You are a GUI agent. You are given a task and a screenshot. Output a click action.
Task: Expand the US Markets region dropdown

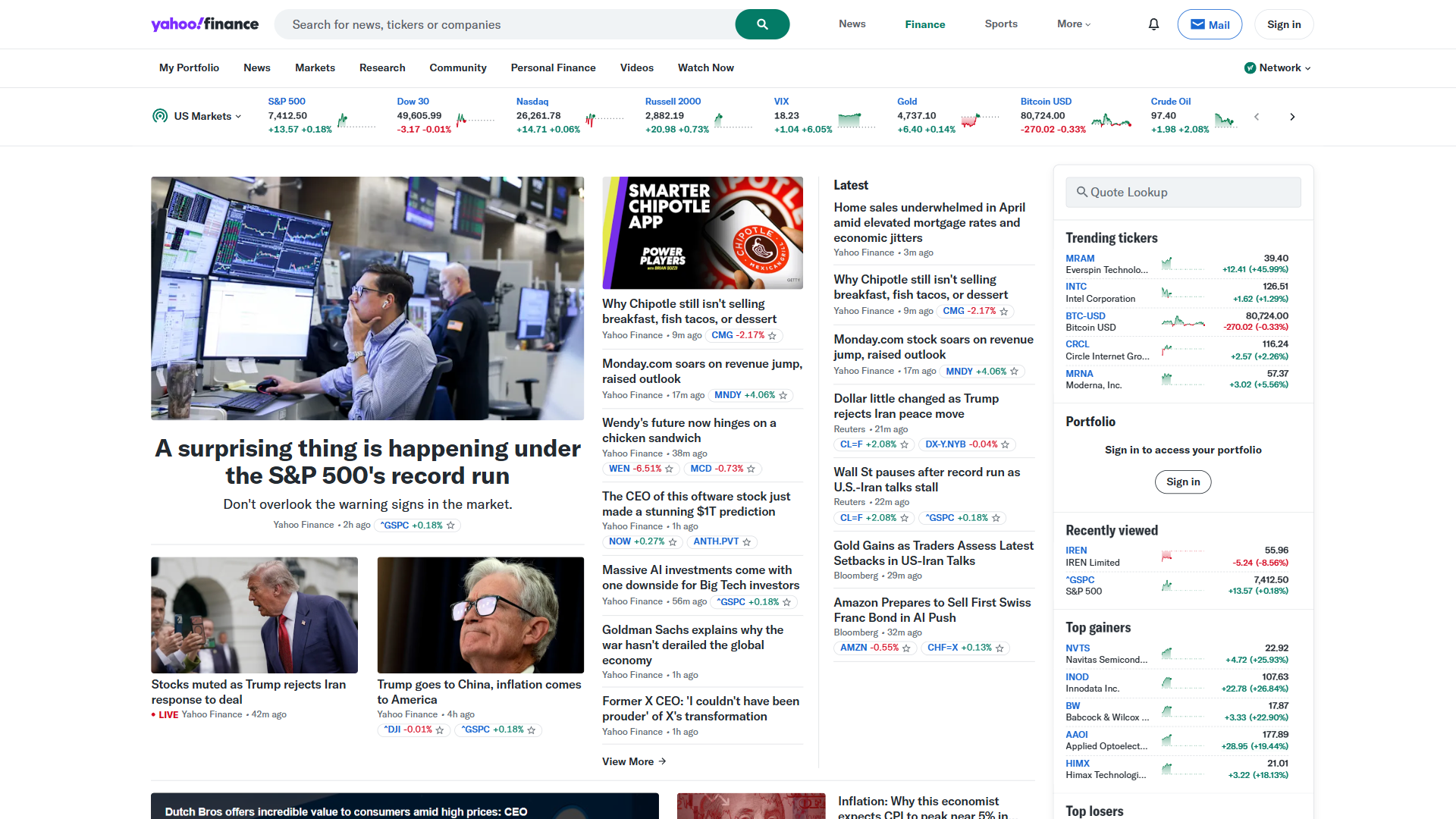point(207,116)
